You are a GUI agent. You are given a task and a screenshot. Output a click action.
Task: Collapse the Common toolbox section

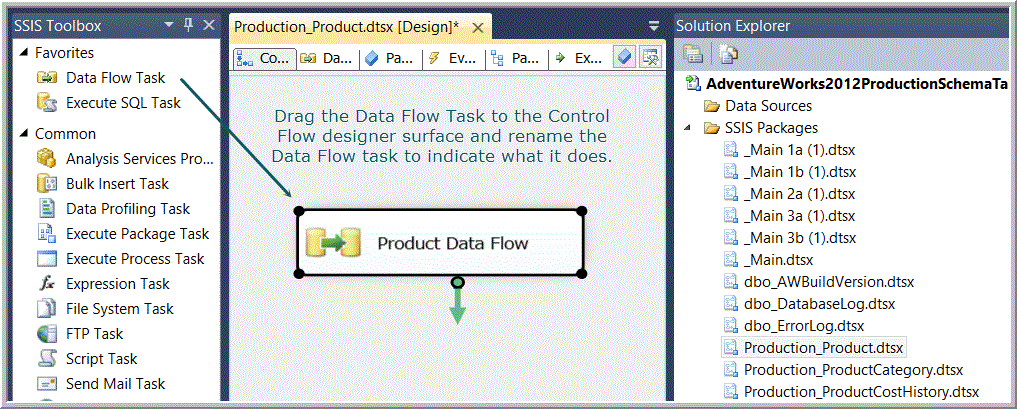click(24, 134)
